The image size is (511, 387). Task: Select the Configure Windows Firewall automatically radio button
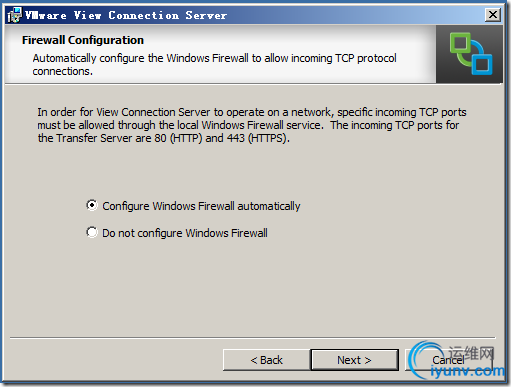click(x=92, y=205)
